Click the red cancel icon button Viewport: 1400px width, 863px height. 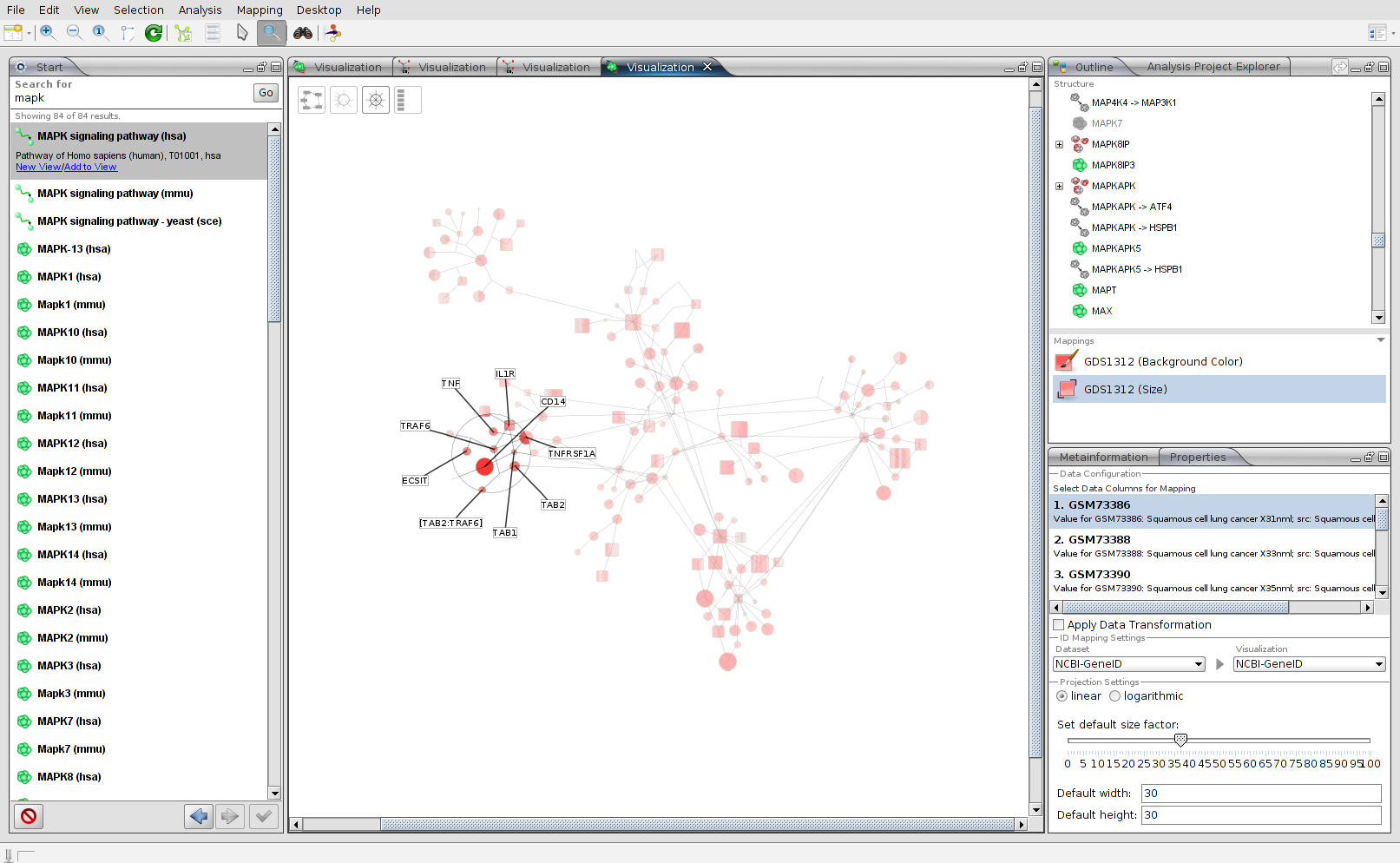(29, 816)
